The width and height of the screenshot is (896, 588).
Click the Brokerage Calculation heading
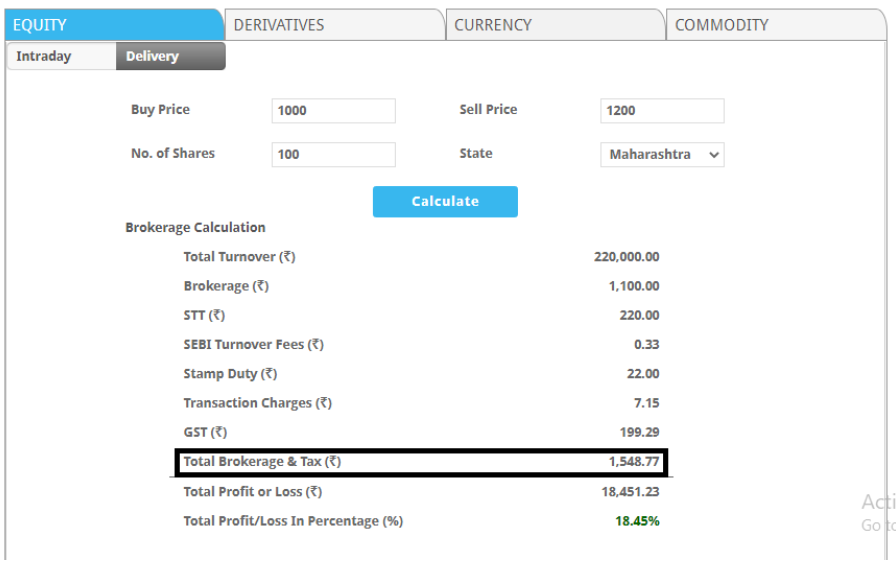tap(195, 228)
